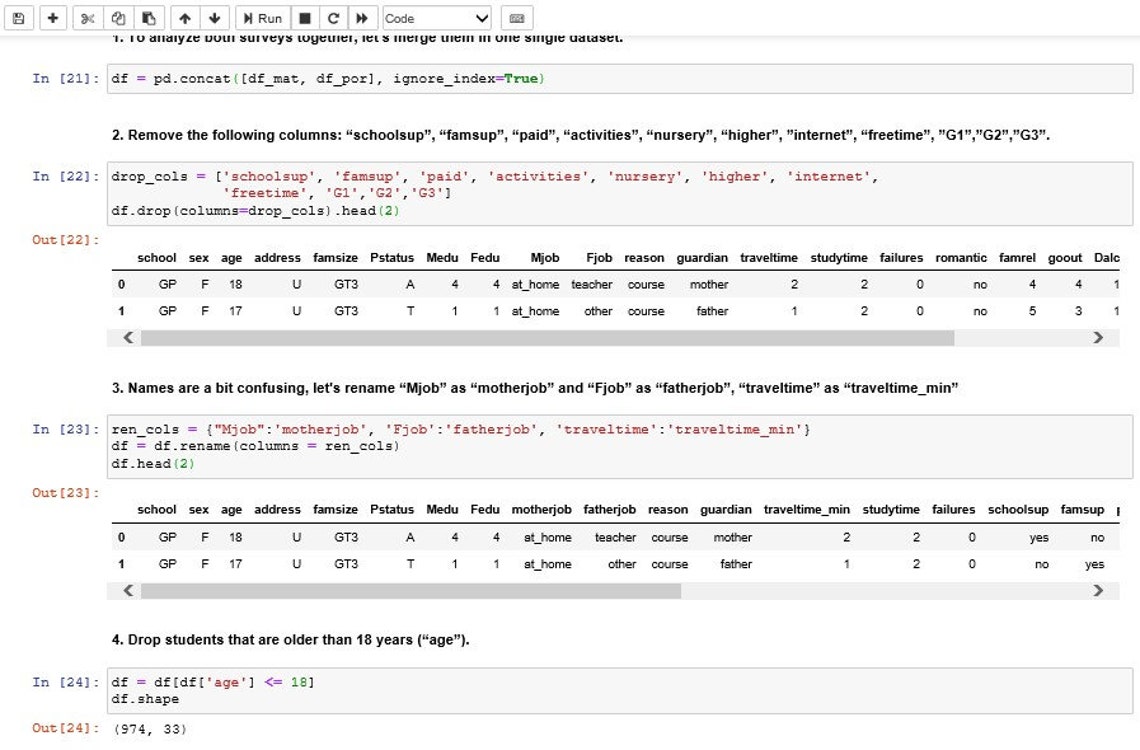This screenshot has height=750, width=1140.
Task: Add a new cell with the plus icon
Action: click(52, 17)
